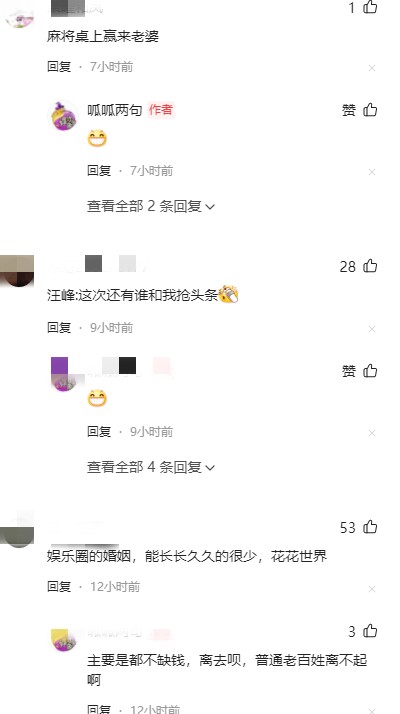
Task: Dismiss the 麻将桌上赢来老婆 comment with X
Action: 372,68
